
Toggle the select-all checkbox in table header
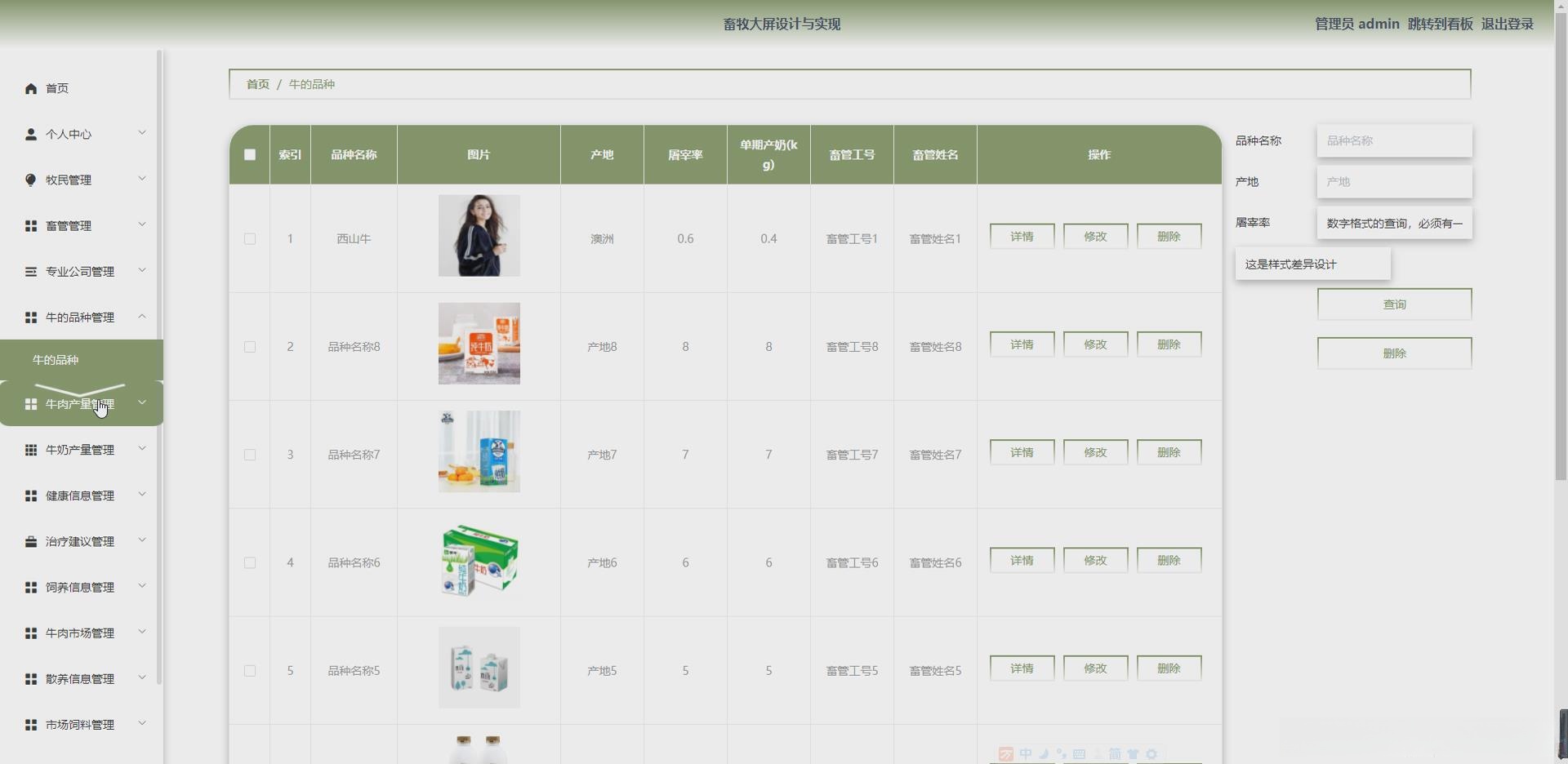pyautogui.click(x=250, y=154)
